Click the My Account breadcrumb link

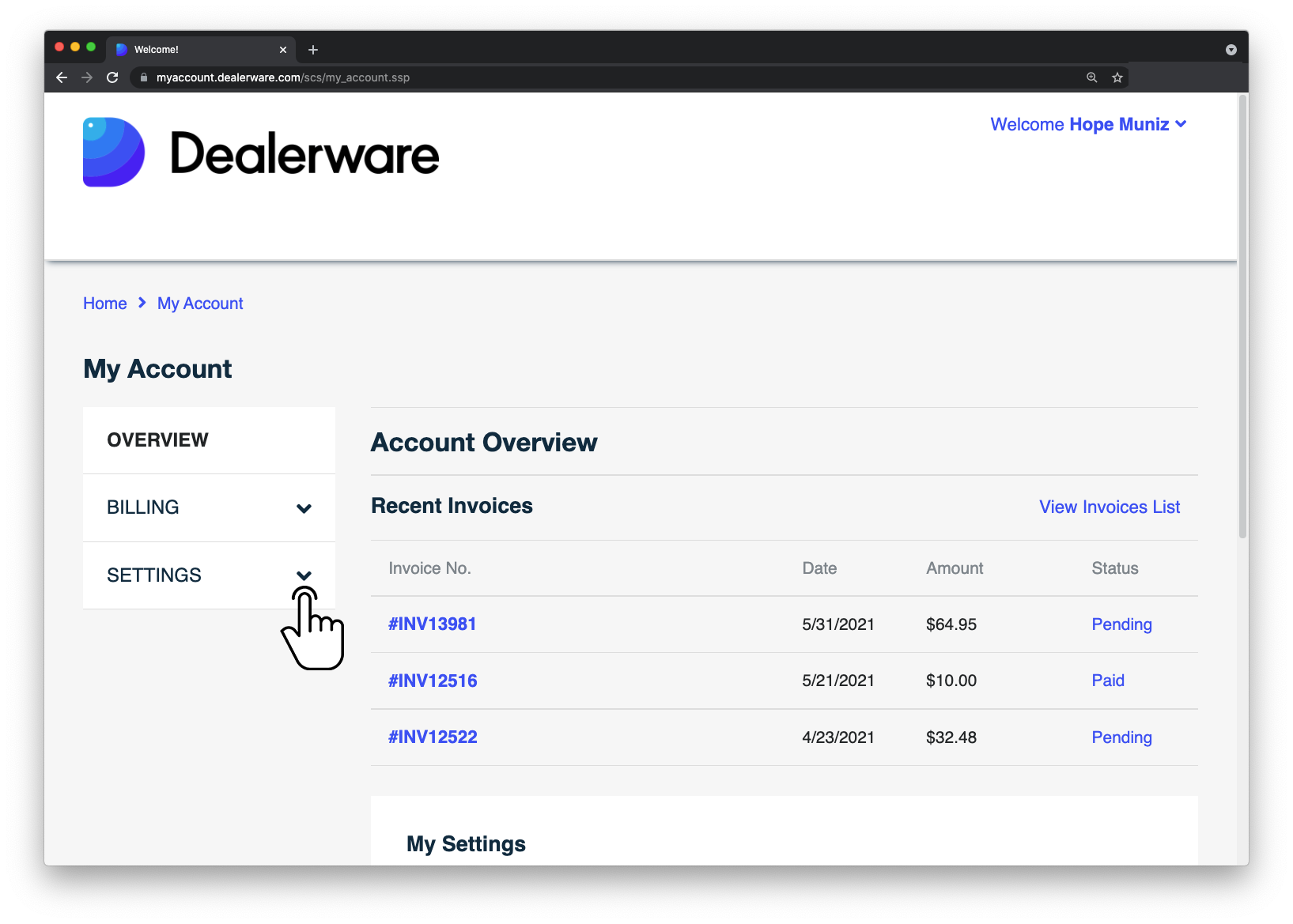pos(200,304)
